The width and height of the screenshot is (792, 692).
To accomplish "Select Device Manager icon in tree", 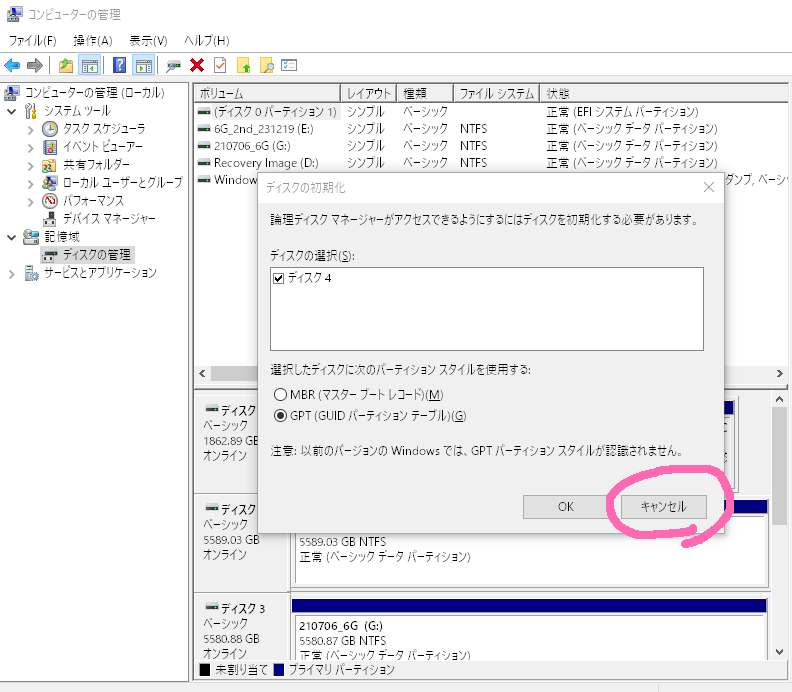I will pos(50,219).
